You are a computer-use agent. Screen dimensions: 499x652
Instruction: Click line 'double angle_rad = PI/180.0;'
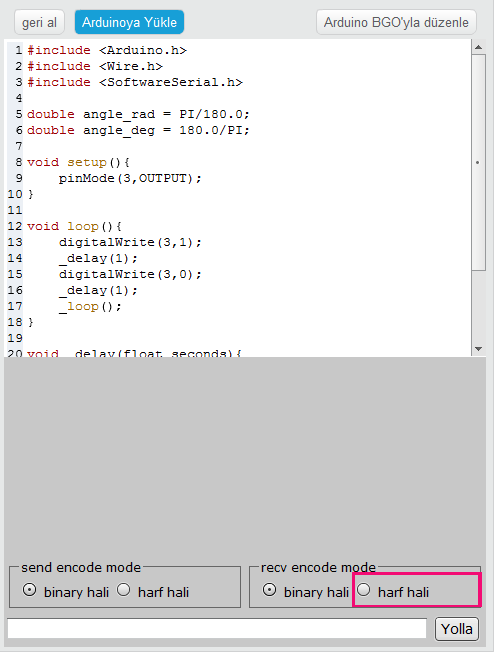(x=138, y=114)
